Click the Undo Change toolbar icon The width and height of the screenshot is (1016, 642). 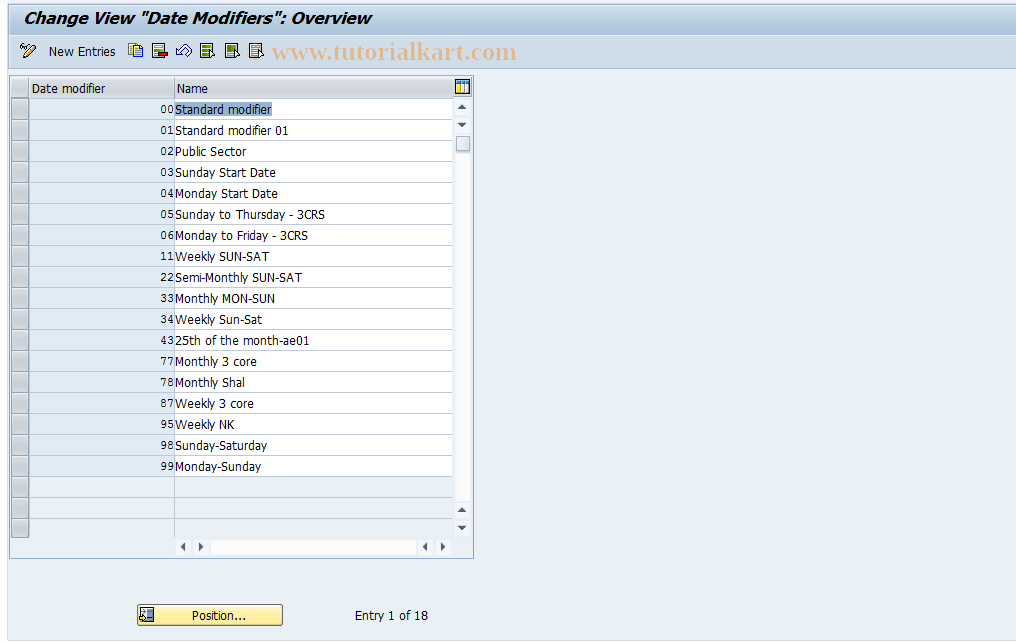point(183,51)
